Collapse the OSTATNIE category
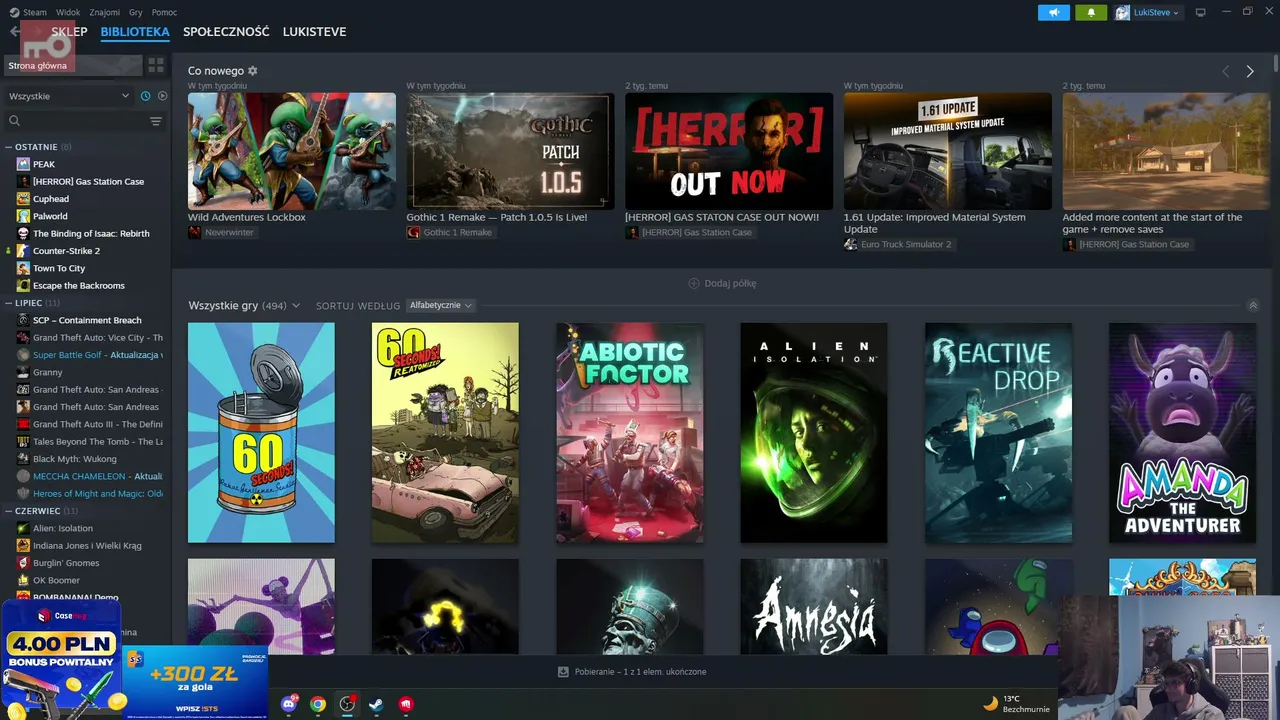The width and height of the screenshot is (1280, 720). point(9,147)
